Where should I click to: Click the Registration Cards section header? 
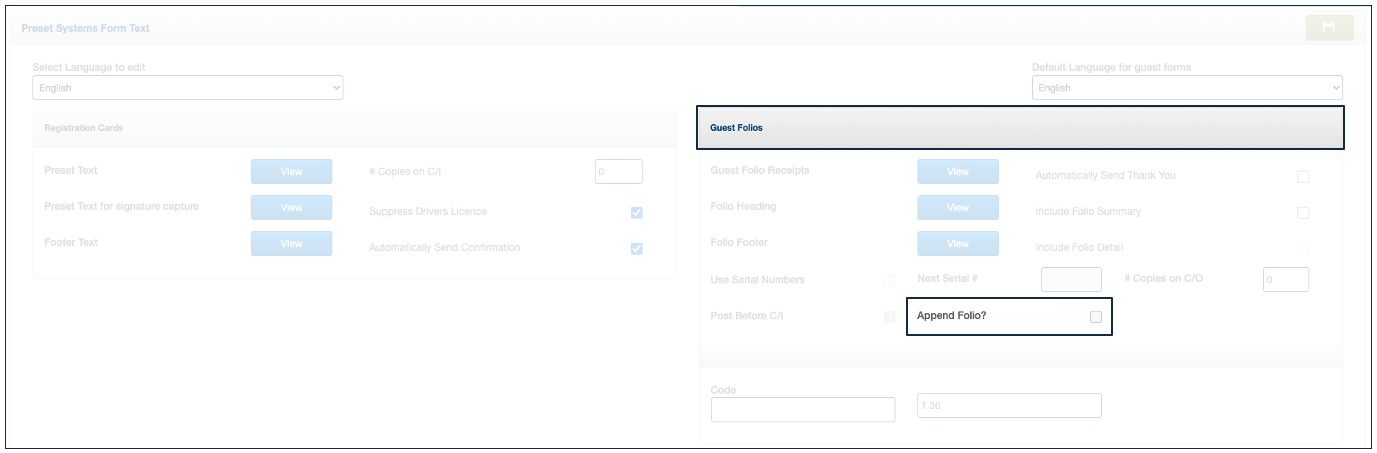[354, 128]
